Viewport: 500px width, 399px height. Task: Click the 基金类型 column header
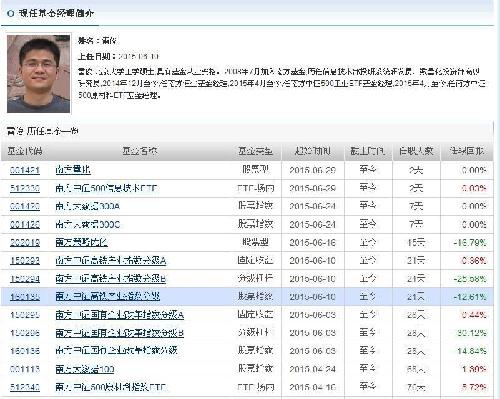click(x=255, y=151)
